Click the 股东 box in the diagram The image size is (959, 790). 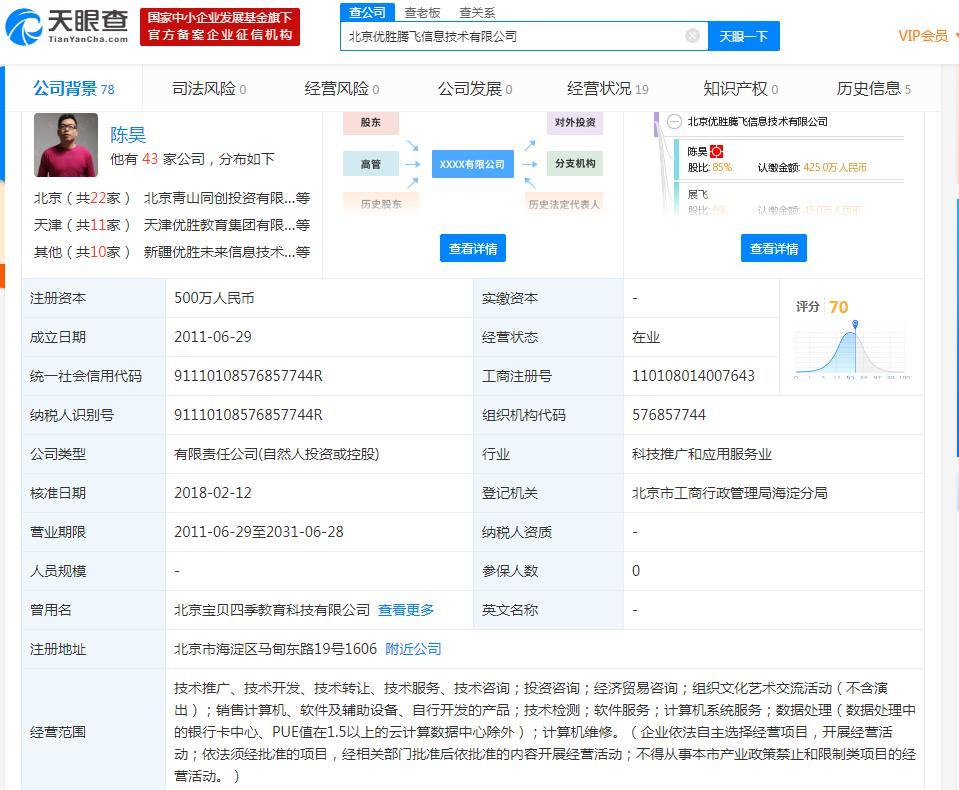(x=371, y=122)
